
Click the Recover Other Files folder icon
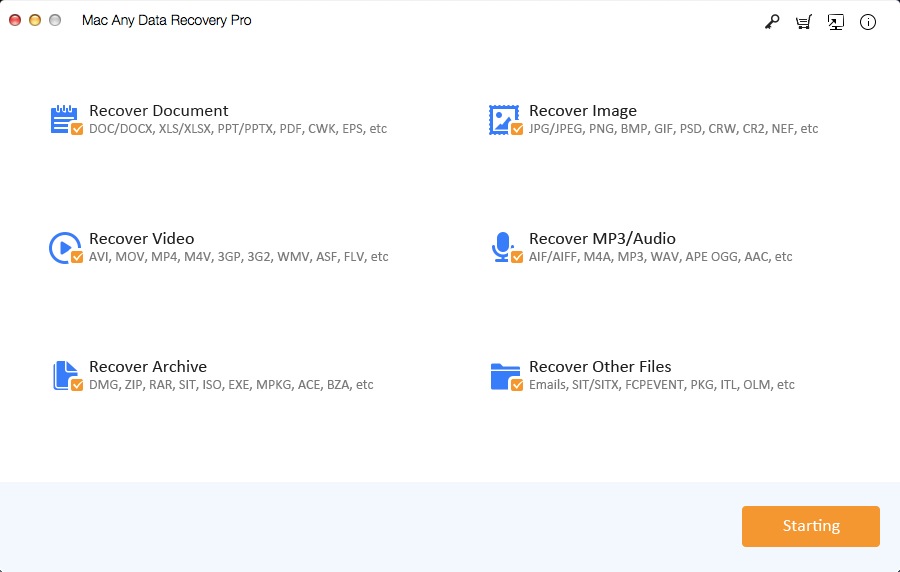(503, 374)
